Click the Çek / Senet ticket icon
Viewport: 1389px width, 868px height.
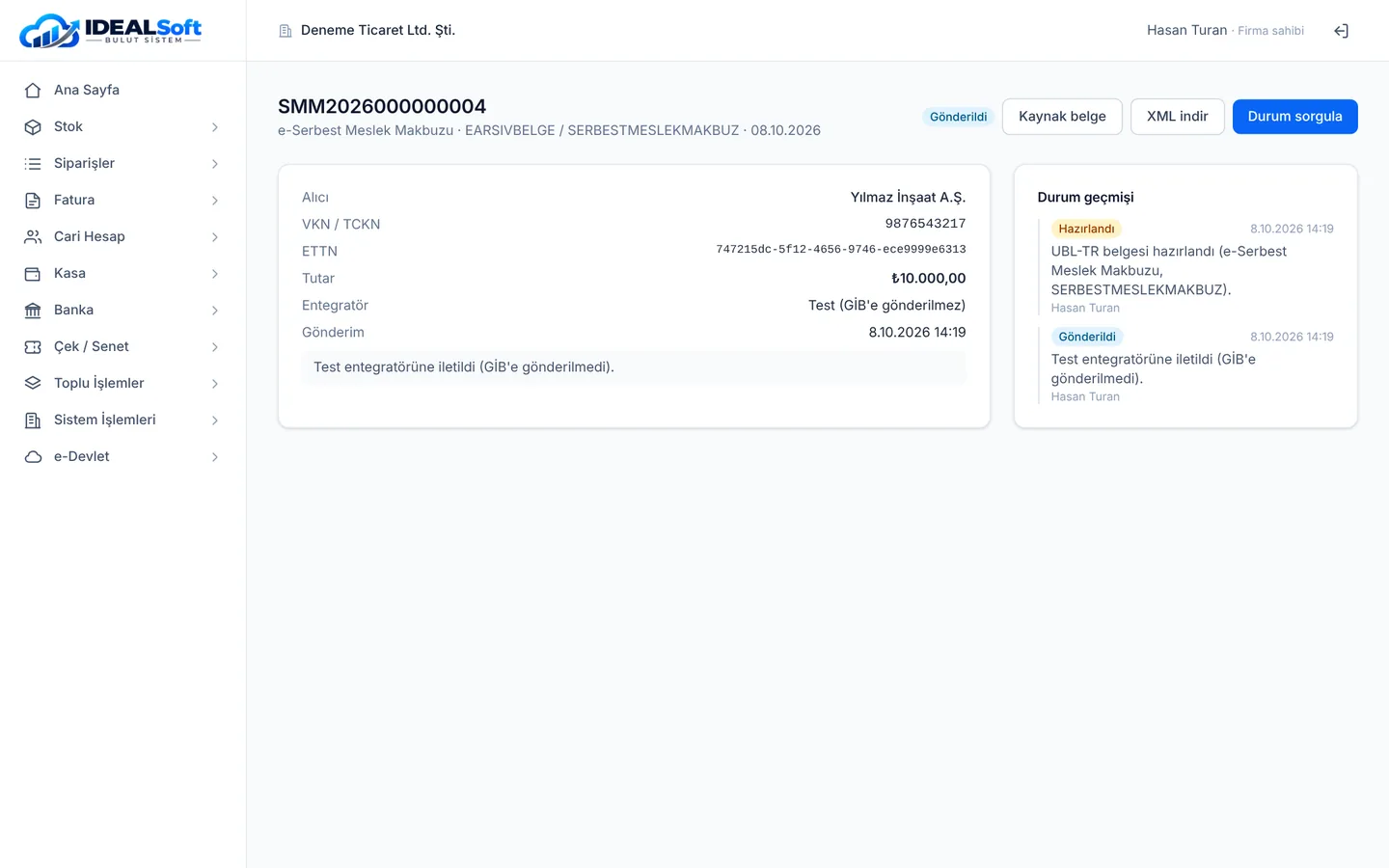33,346
